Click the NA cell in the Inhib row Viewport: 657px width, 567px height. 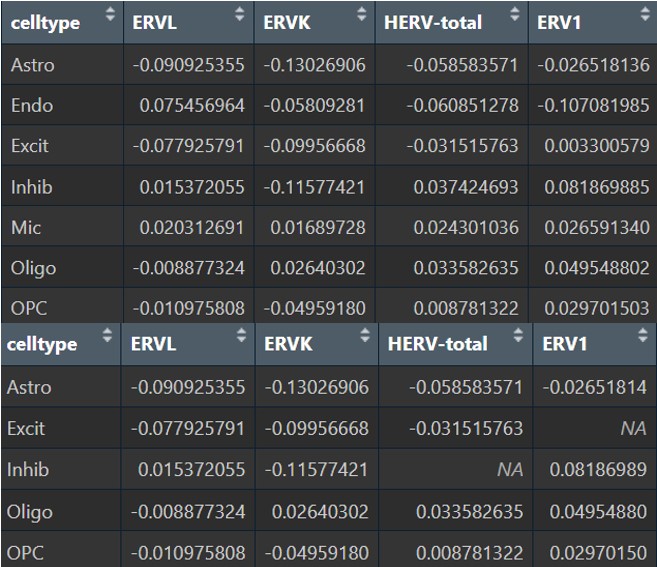[x=510, y=469]
